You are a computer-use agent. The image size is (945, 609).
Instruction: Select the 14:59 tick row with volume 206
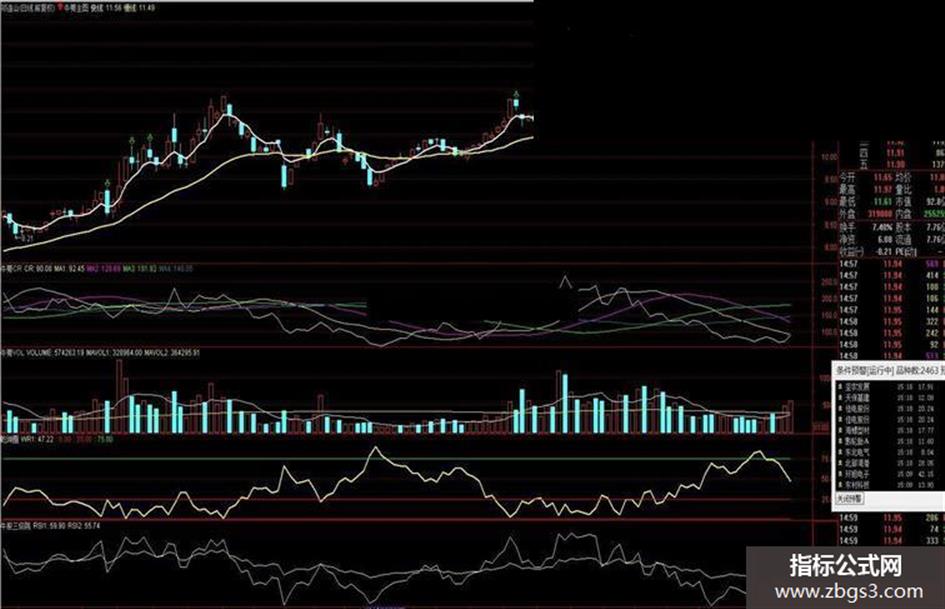click(x=891, y=518)
